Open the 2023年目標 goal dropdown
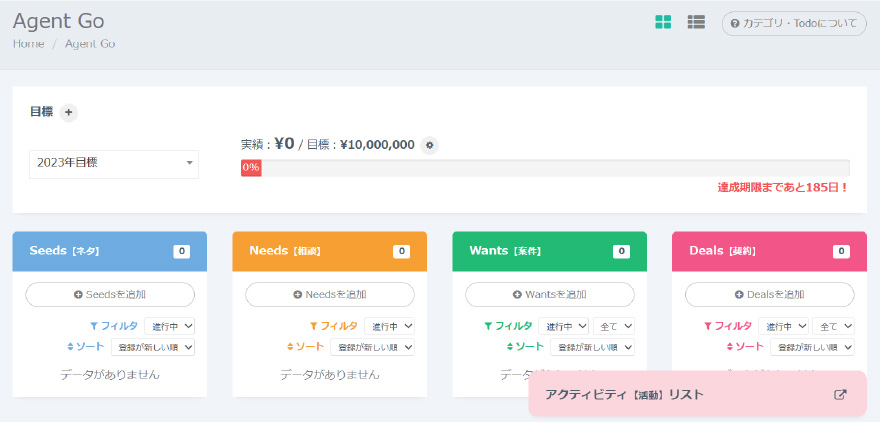Image resolution: width=881 pixels, height=423 pixels. point(114,163)
